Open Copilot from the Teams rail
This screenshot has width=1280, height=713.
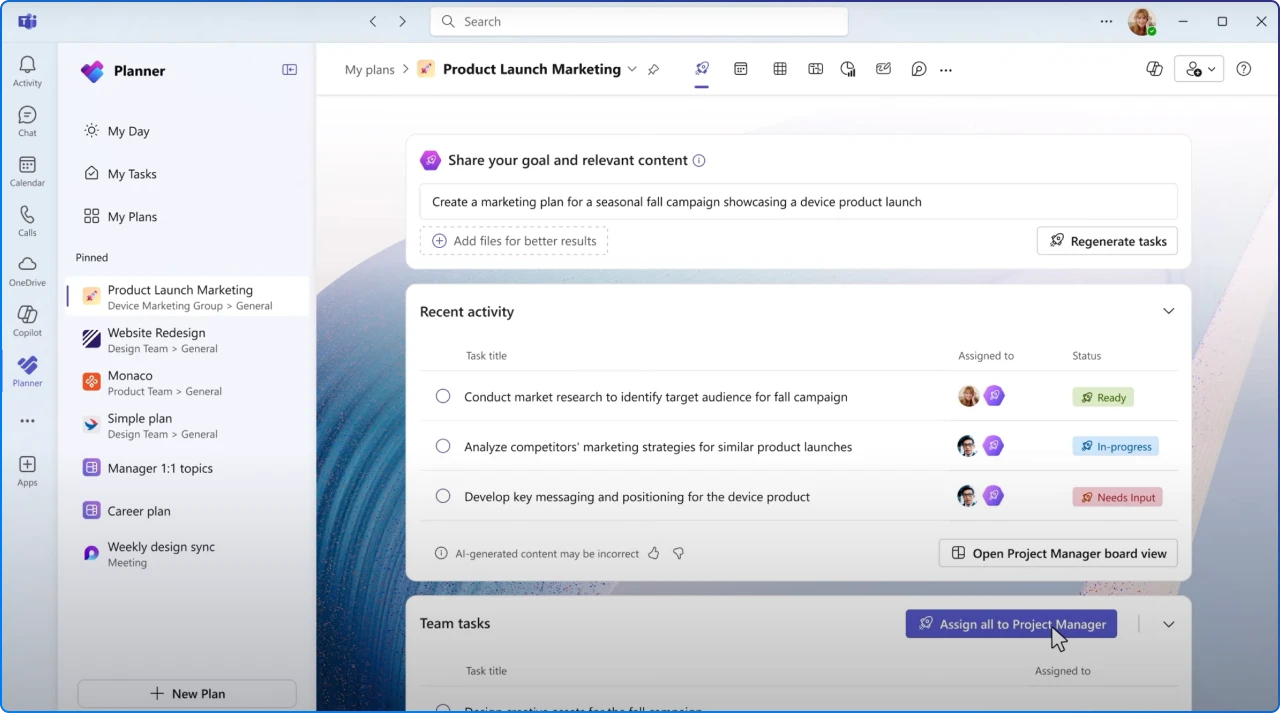27,320
